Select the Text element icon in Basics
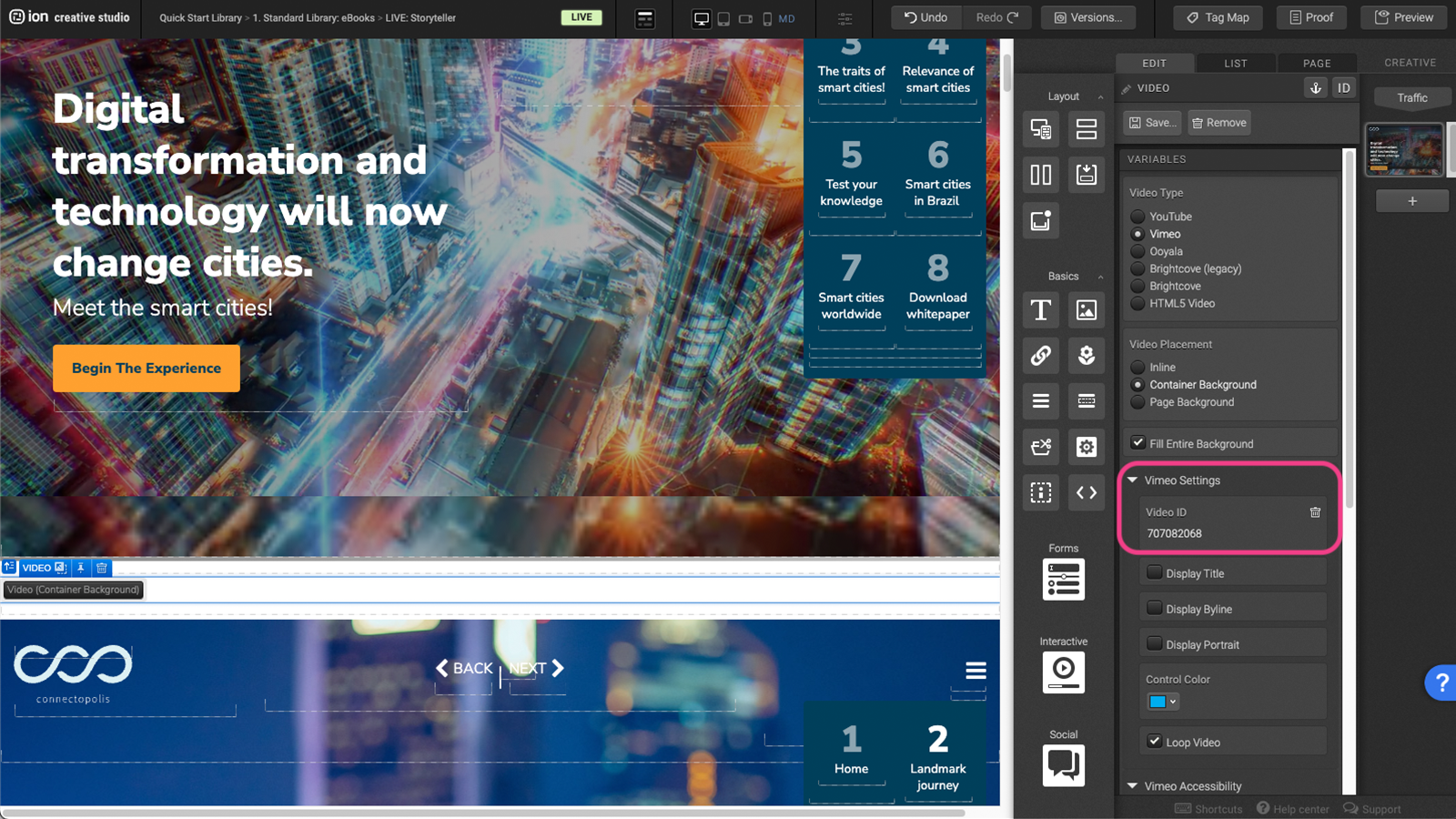The image size is (1456, 819). point(1041,310)
